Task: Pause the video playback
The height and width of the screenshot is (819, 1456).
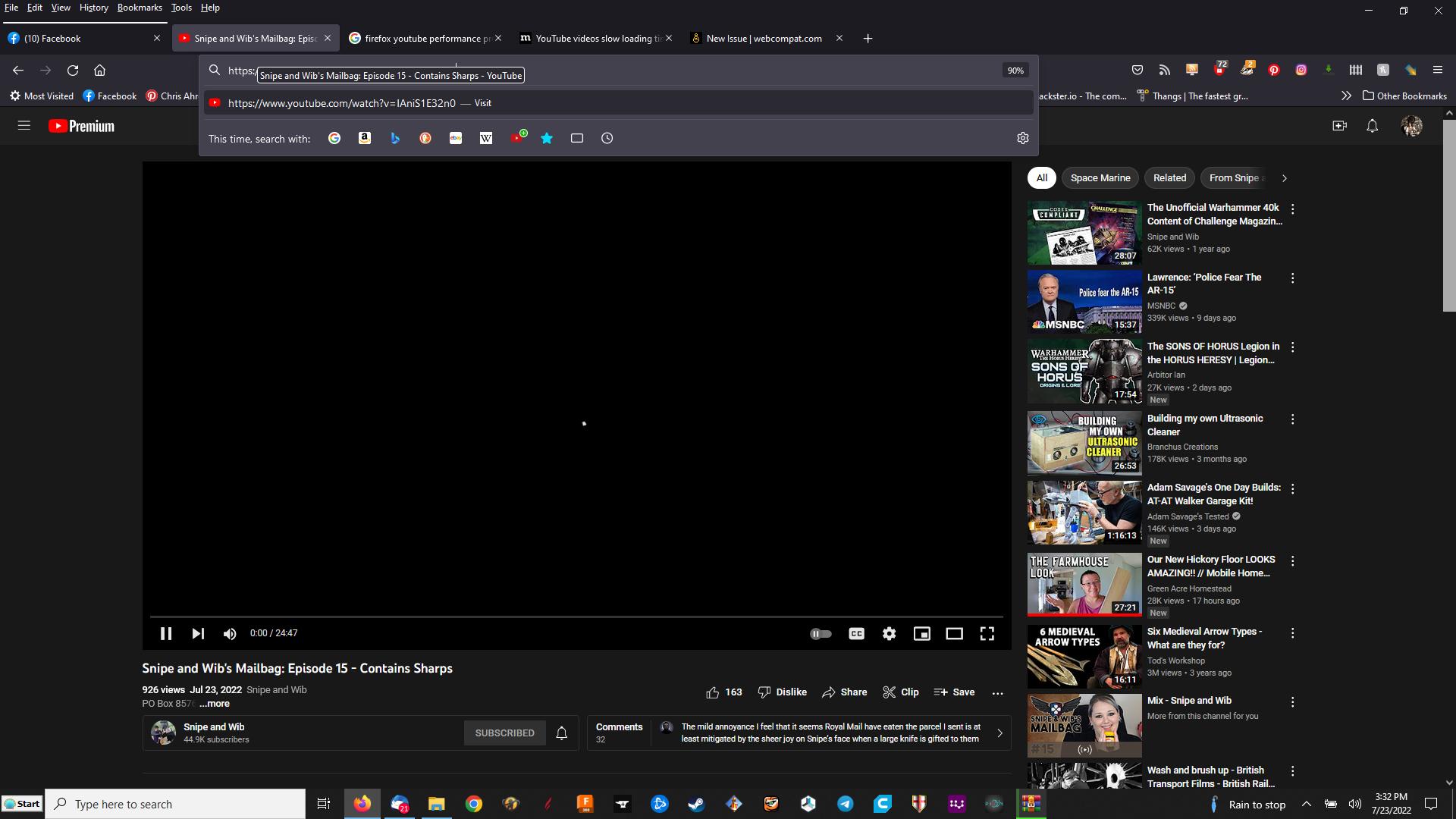Action: tap(165, 633)
